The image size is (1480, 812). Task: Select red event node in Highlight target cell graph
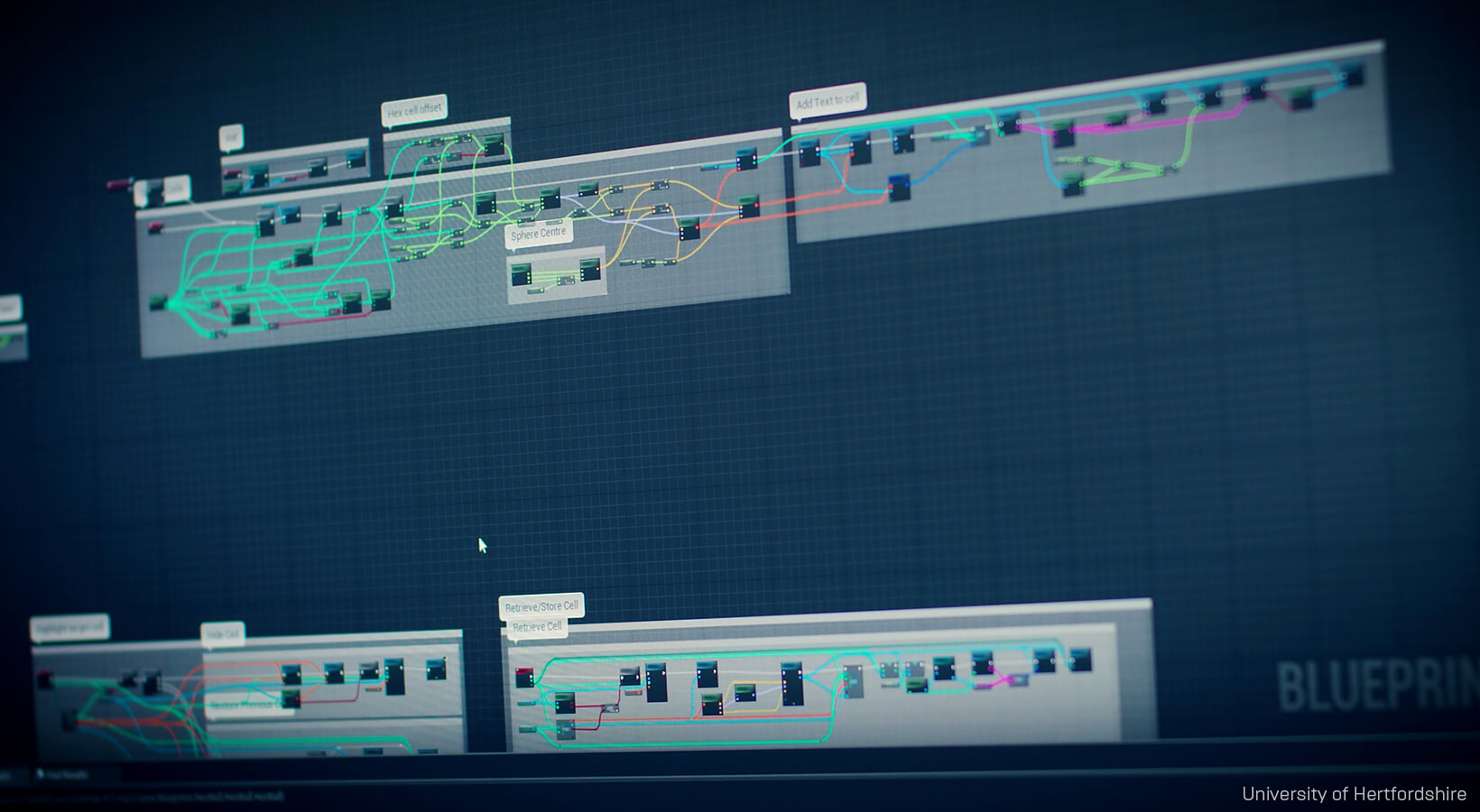pos(44,680)
